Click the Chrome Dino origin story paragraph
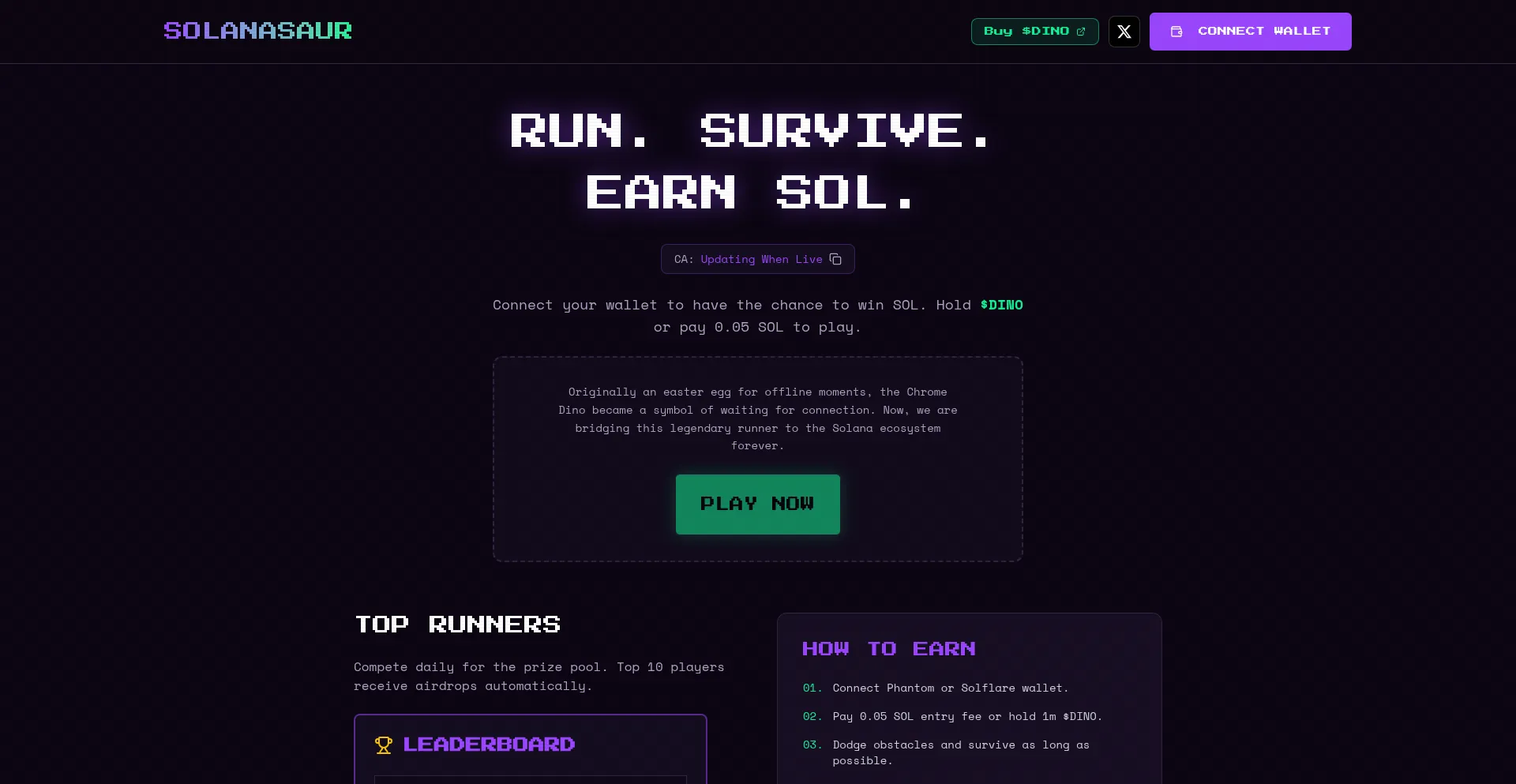The width and height of the screenshot is (1516, 784). click(757, 418)
